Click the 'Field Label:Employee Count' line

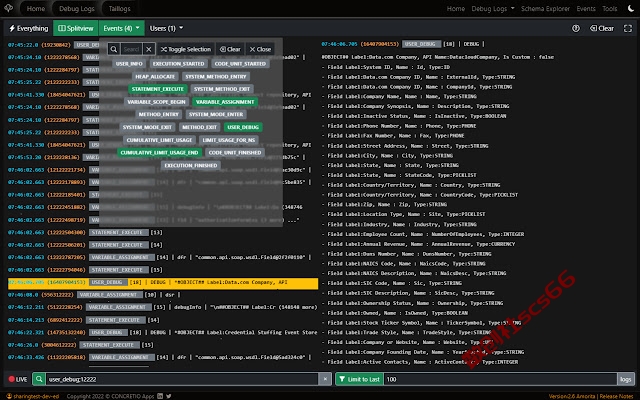tap(423, 234)
